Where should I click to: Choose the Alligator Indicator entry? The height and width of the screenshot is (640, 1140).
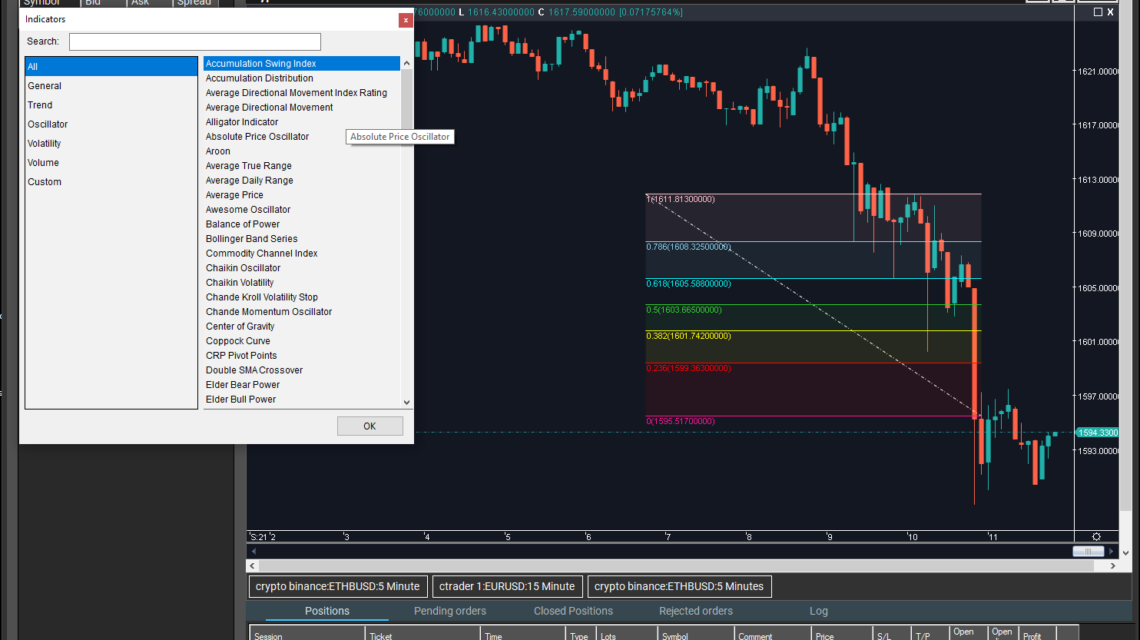point(242,122)
